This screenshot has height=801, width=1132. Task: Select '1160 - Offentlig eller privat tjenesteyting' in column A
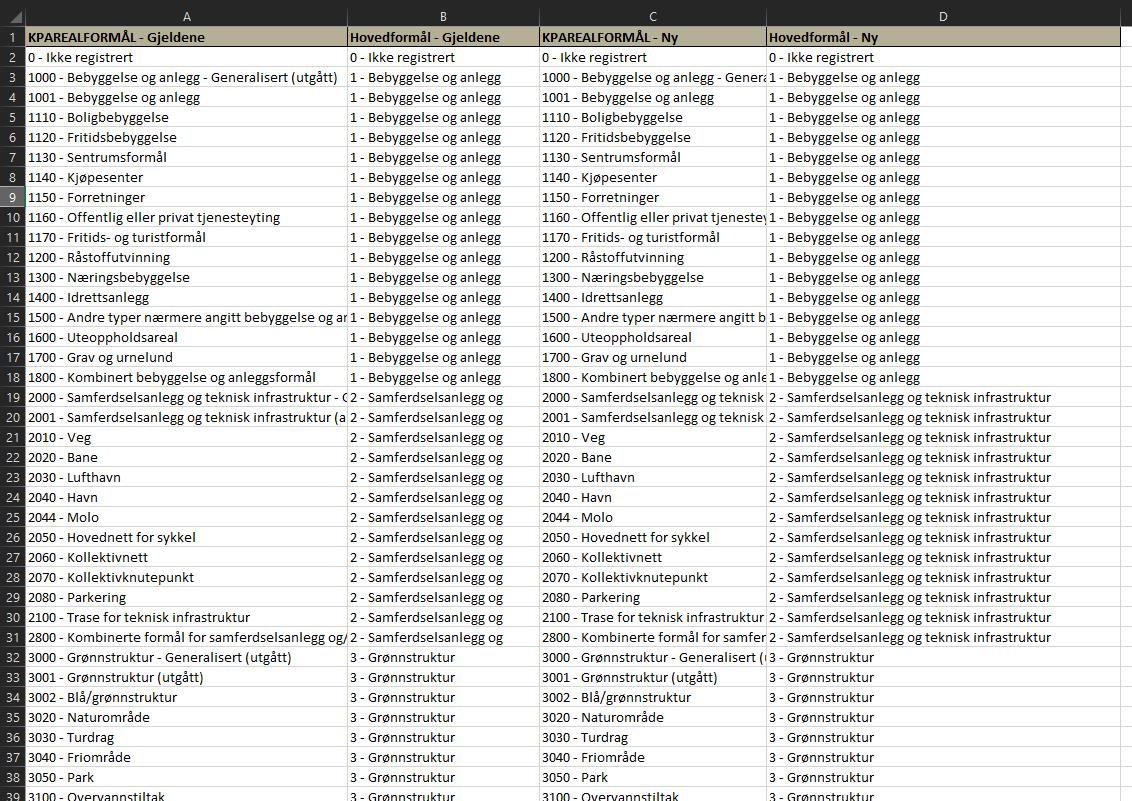point(186,217)
